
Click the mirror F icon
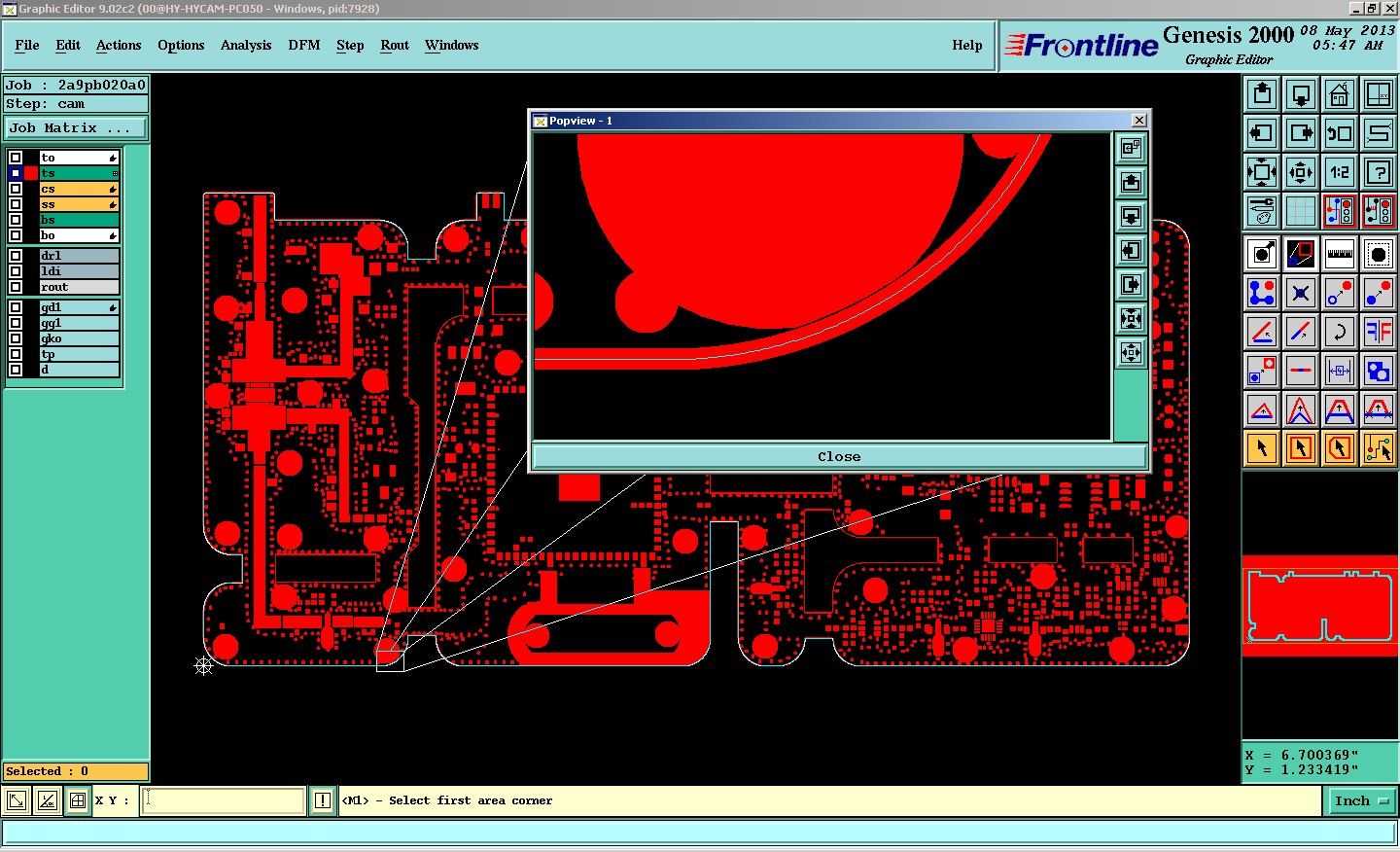(1379, 332)
